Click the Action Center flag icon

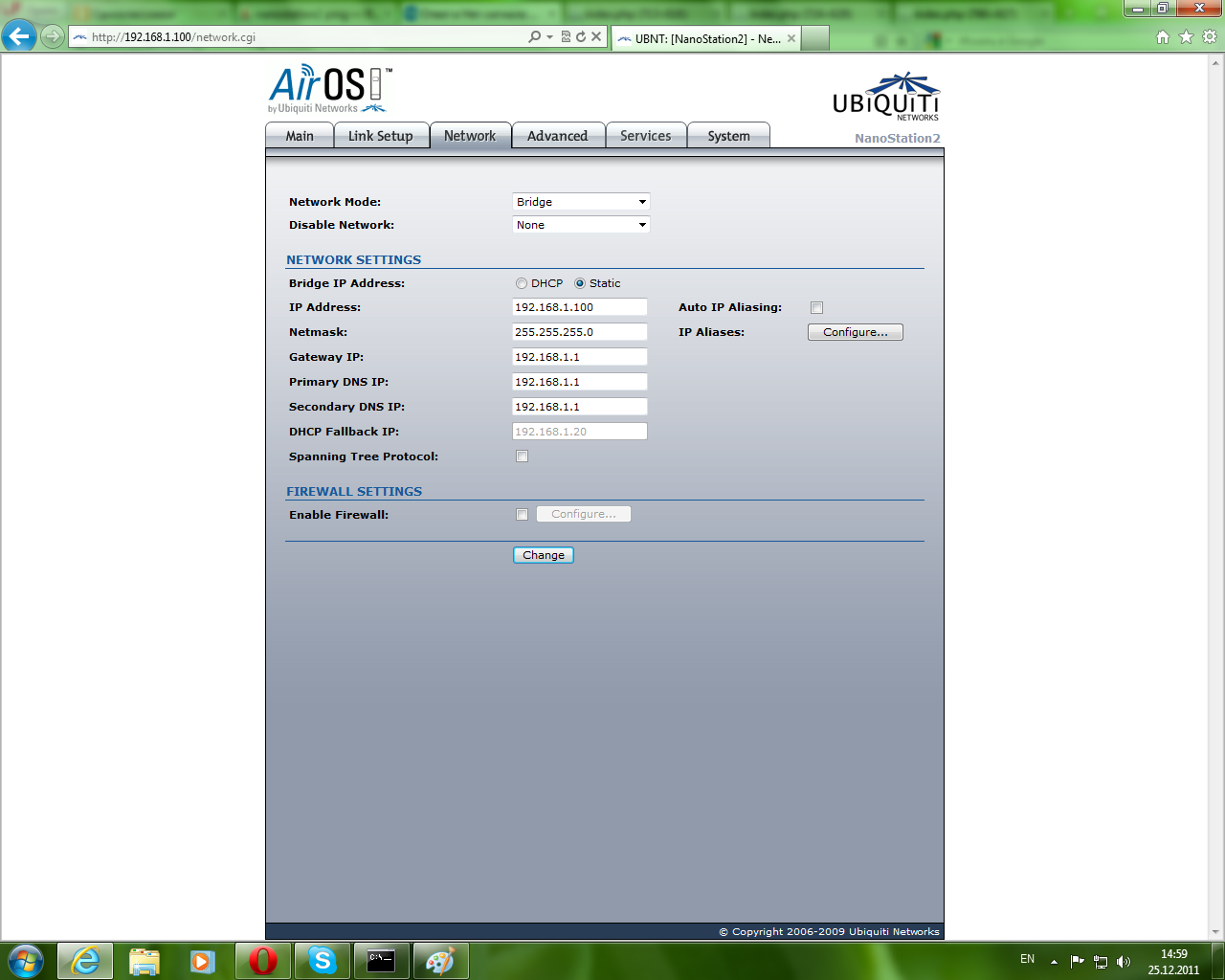pyautogui.click(x=1078, y=961)
